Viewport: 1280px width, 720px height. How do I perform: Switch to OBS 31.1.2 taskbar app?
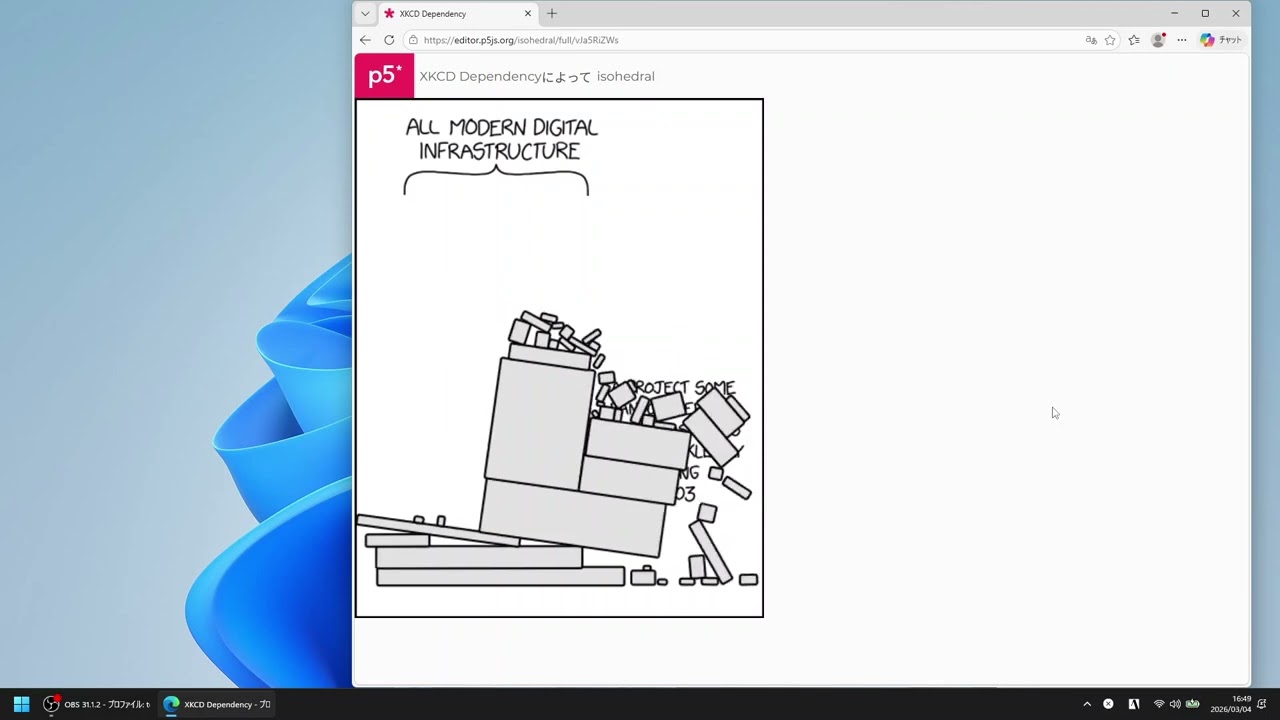point(96,704)
